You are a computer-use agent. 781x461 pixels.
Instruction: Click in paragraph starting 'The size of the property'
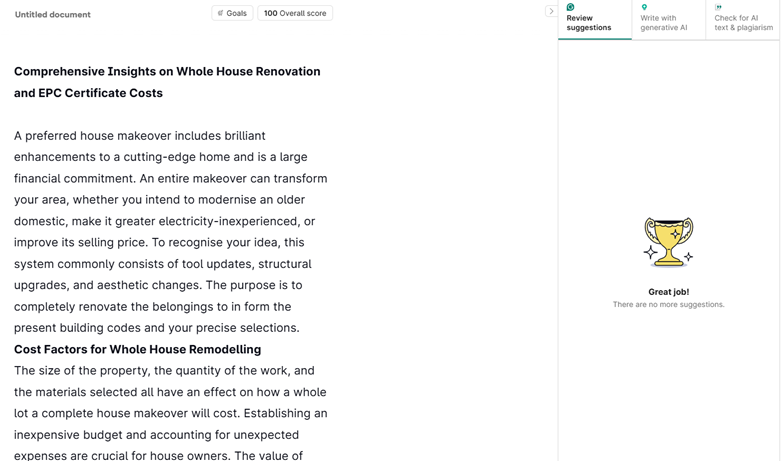click(170, 392)
